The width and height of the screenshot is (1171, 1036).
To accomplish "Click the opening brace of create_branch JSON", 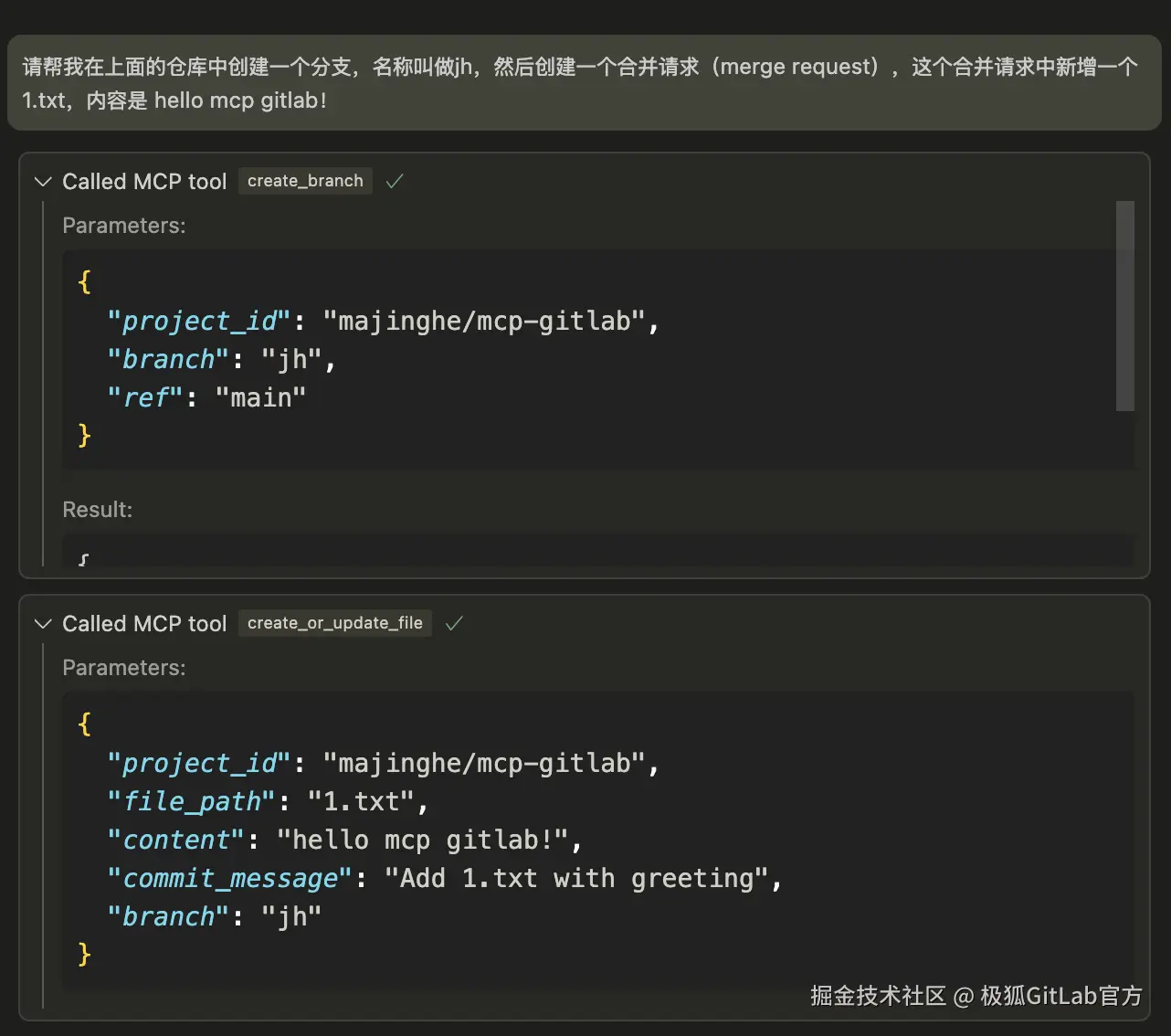I will [x=85, y=281].
